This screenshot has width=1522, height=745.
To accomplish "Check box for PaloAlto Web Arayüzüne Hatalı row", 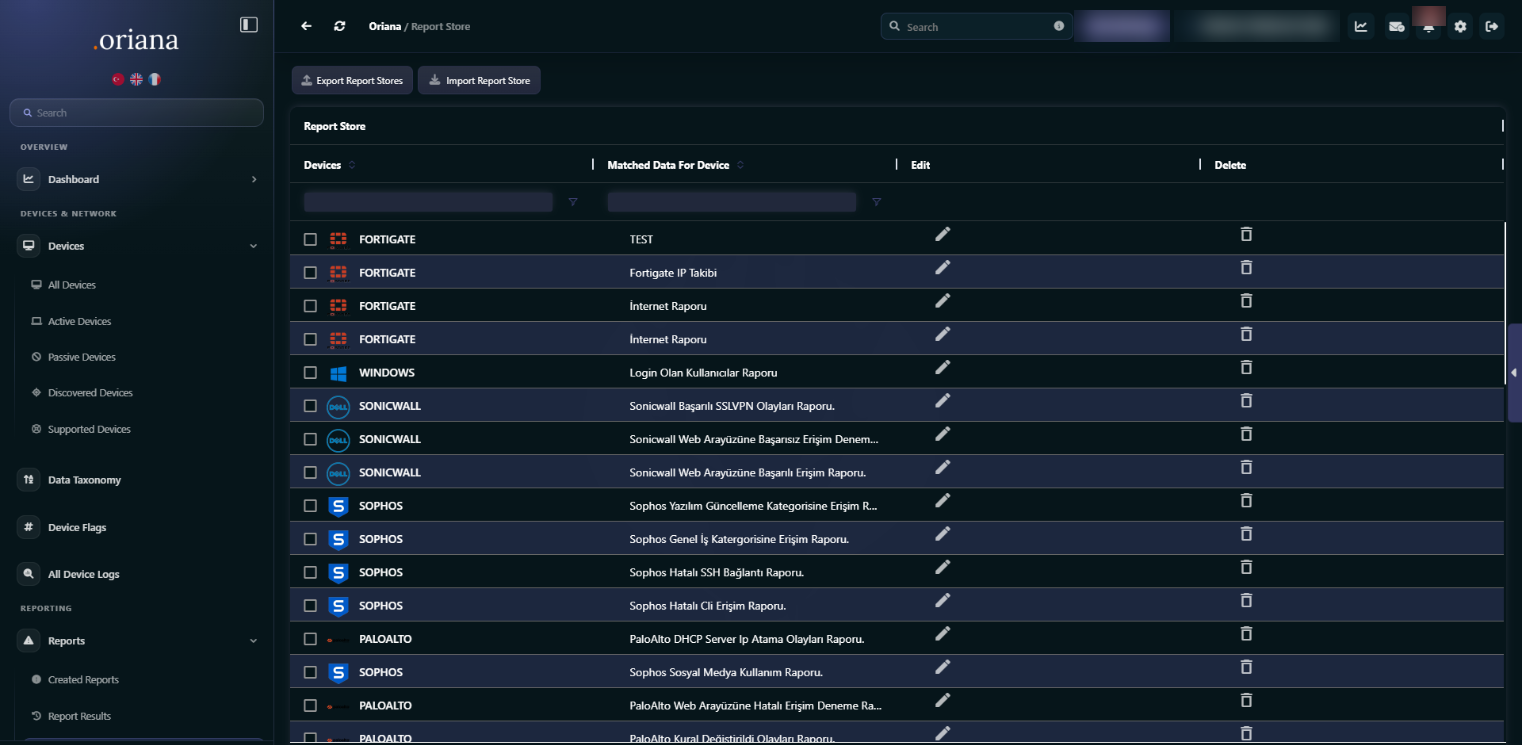I will [x=310, y=706].
